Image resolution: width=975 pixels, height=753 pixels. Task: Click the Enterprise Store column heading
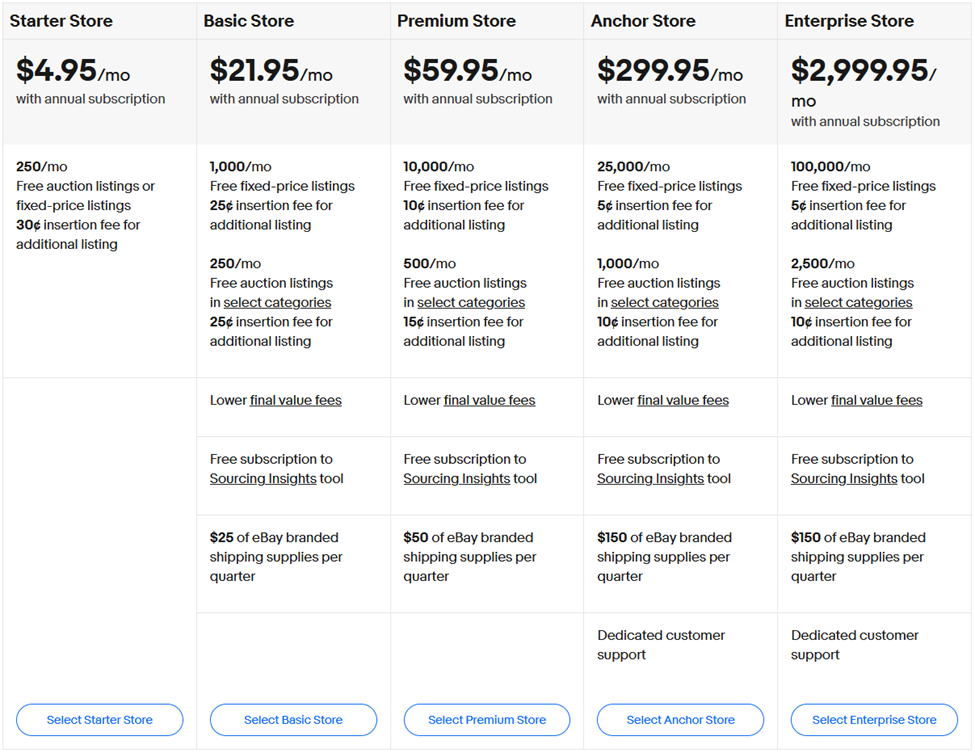coord(849,21)
